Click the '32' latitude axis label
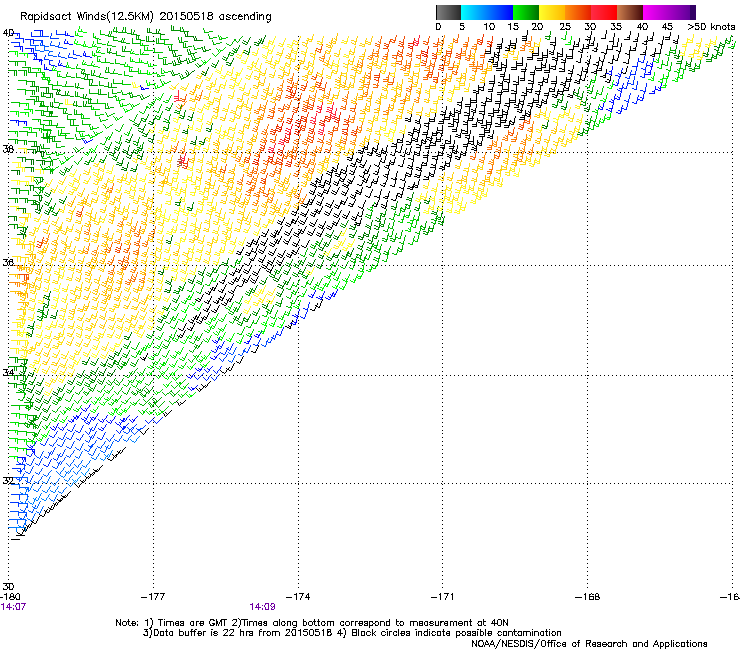740x650 pixels. 8,481
